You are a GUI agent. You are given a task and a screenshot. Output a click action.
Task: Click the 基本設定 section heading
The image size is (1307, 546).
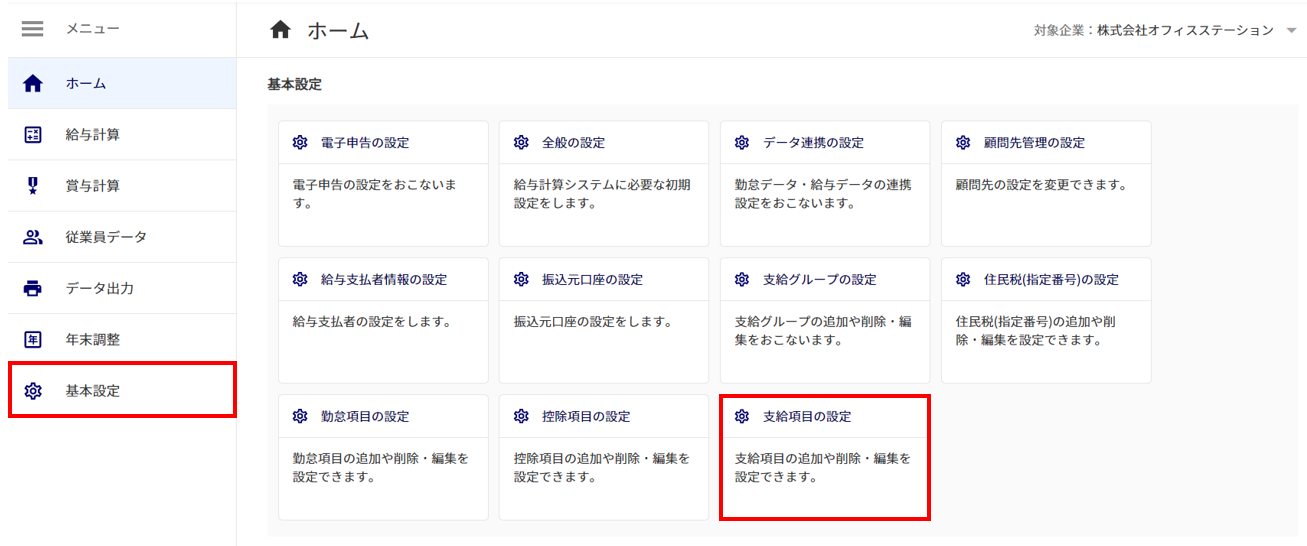click(295, 84)
